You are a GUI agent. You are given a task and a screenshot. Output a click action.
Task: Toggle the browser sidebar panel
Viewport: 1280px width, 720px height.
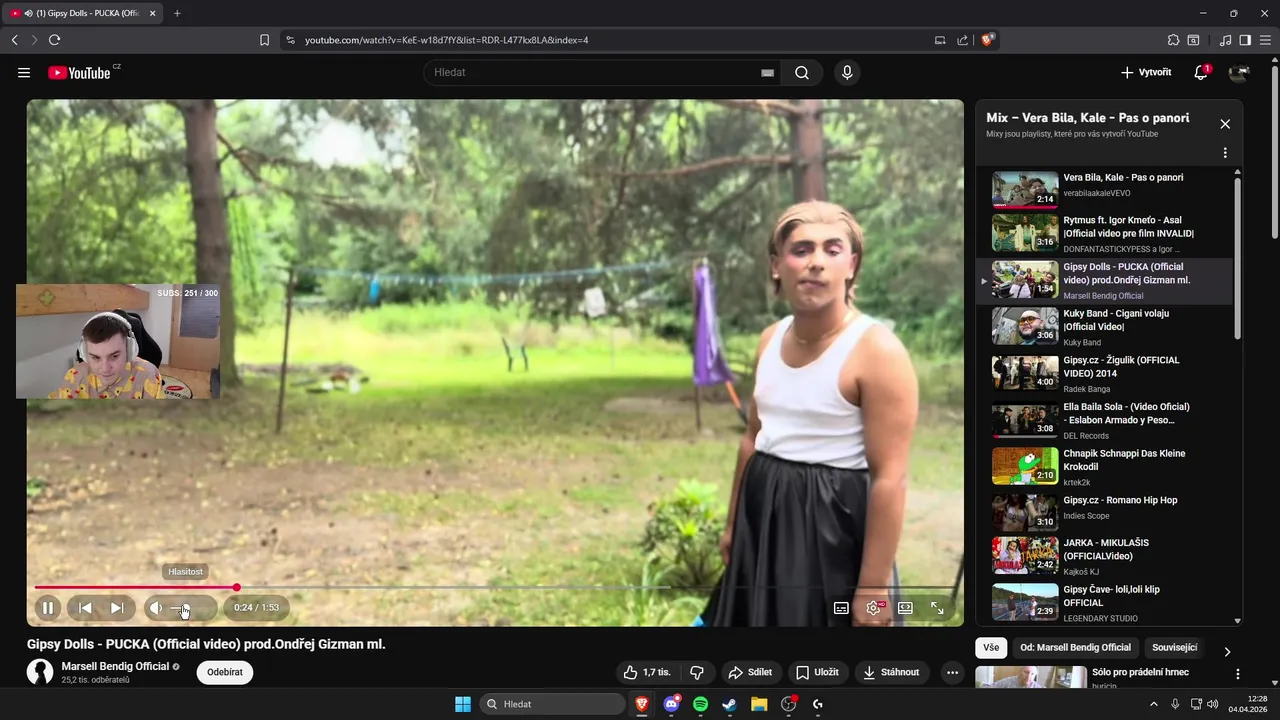tap(1245, 40)
